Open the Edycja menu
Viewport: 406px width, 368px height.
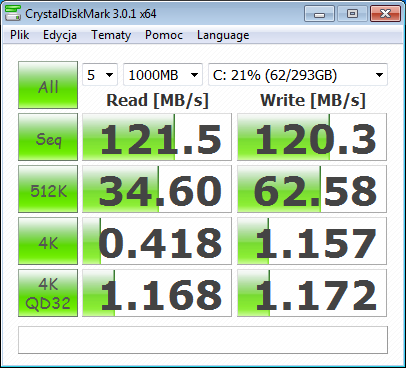pyautogui.click(x=60, y=35)
